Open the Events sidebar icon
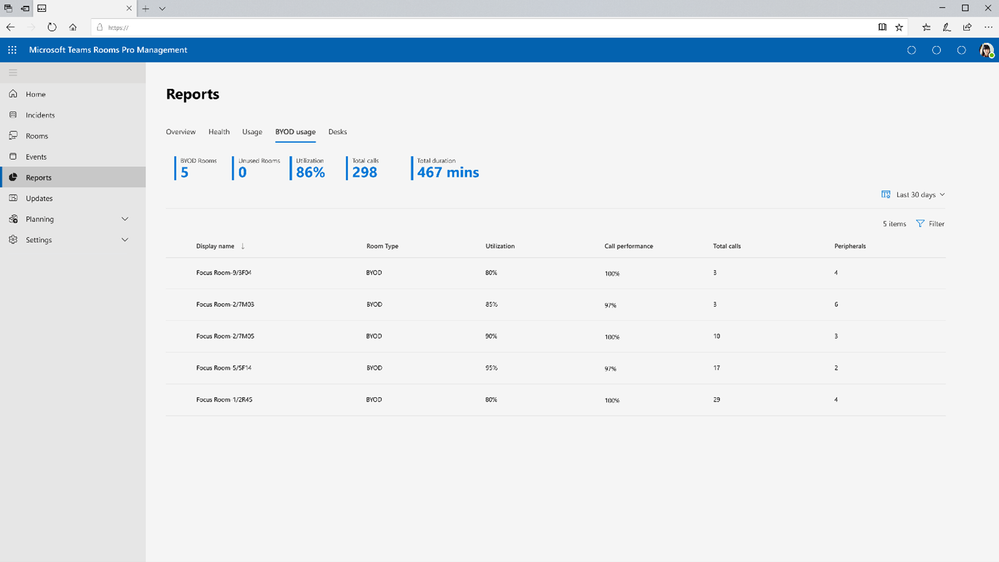Screen dimensions: 999x562 [13, 156]
